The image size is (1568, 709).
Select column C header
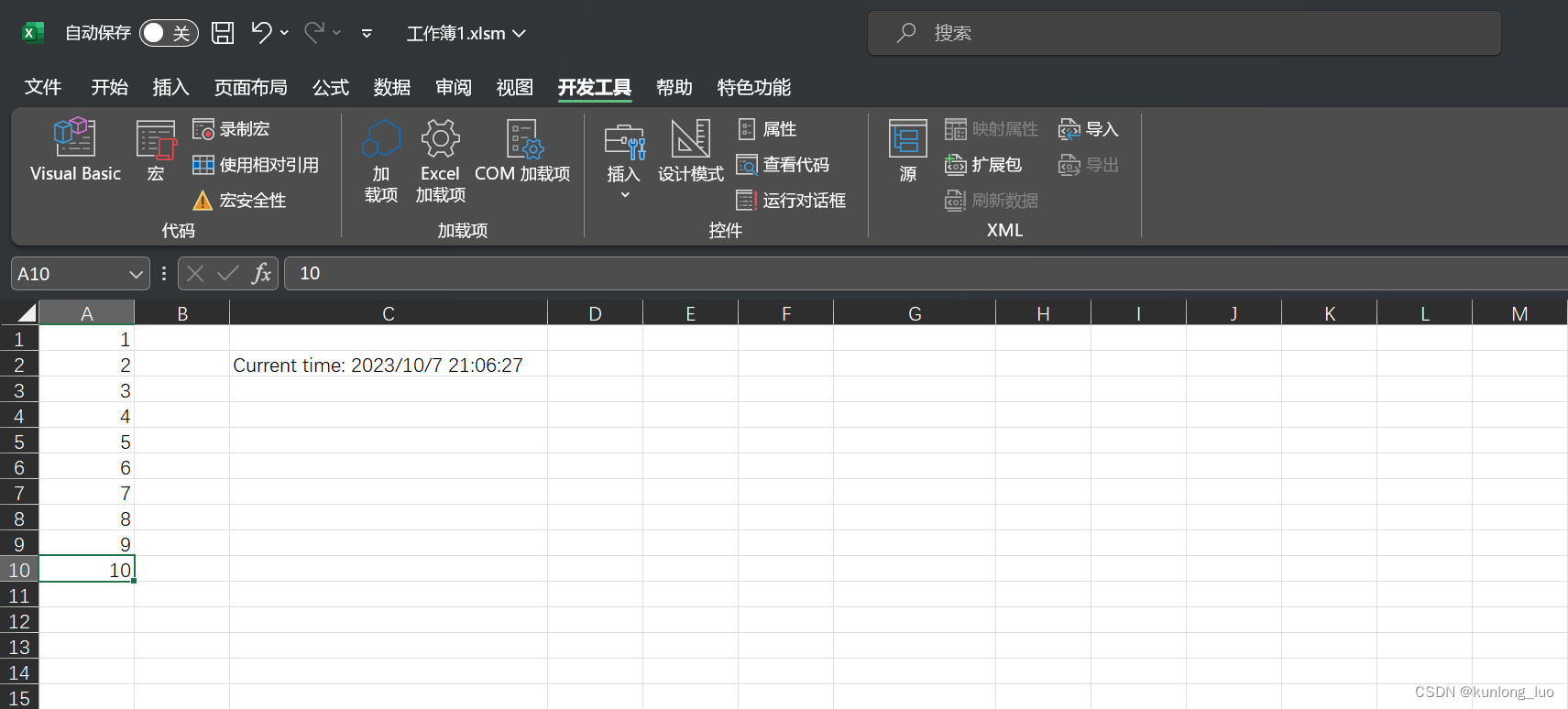[x=389, y=313]
